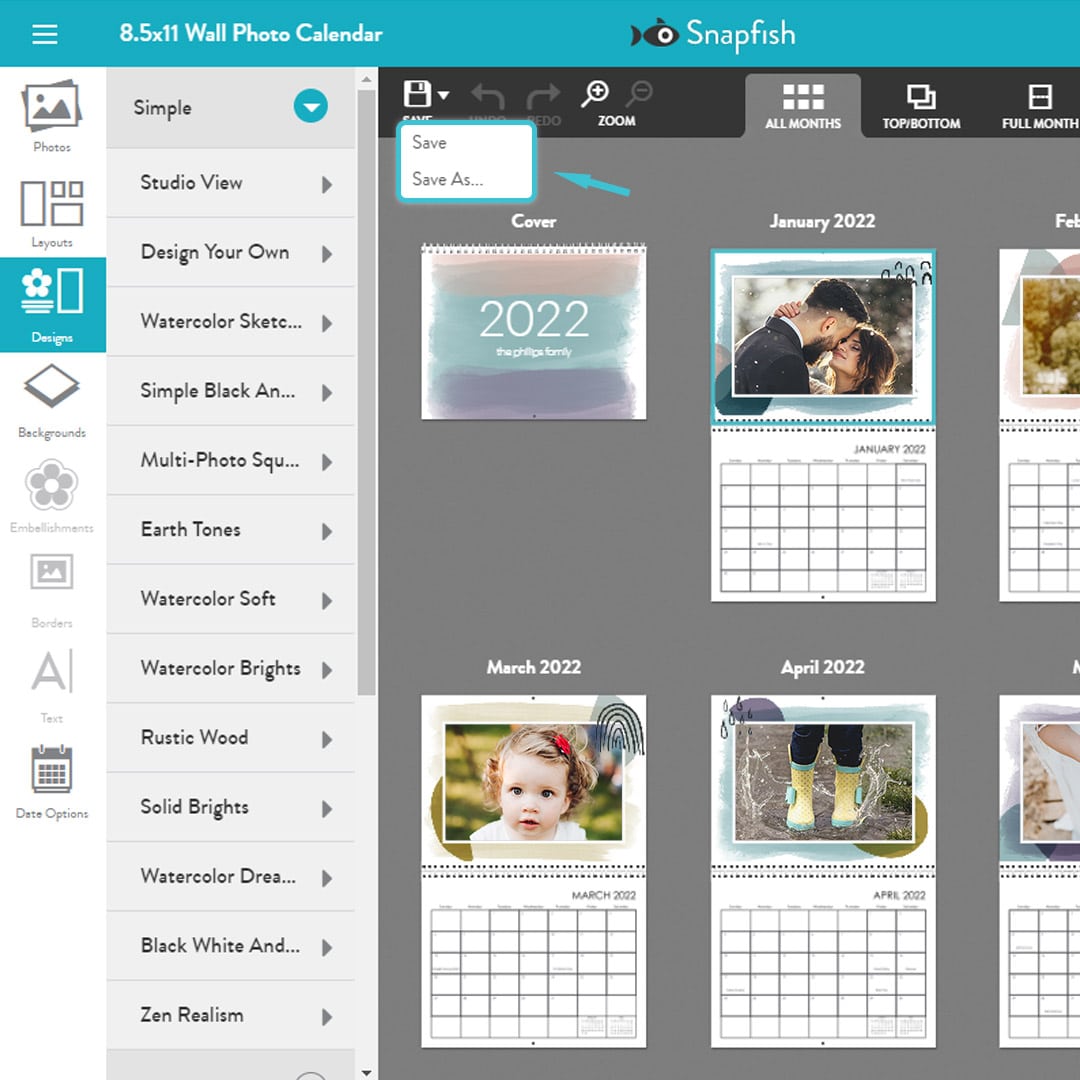This screenshot has width=1080, height=1080.
Task: Click the Zoom in magnifier icon
Action: (595, 95)
